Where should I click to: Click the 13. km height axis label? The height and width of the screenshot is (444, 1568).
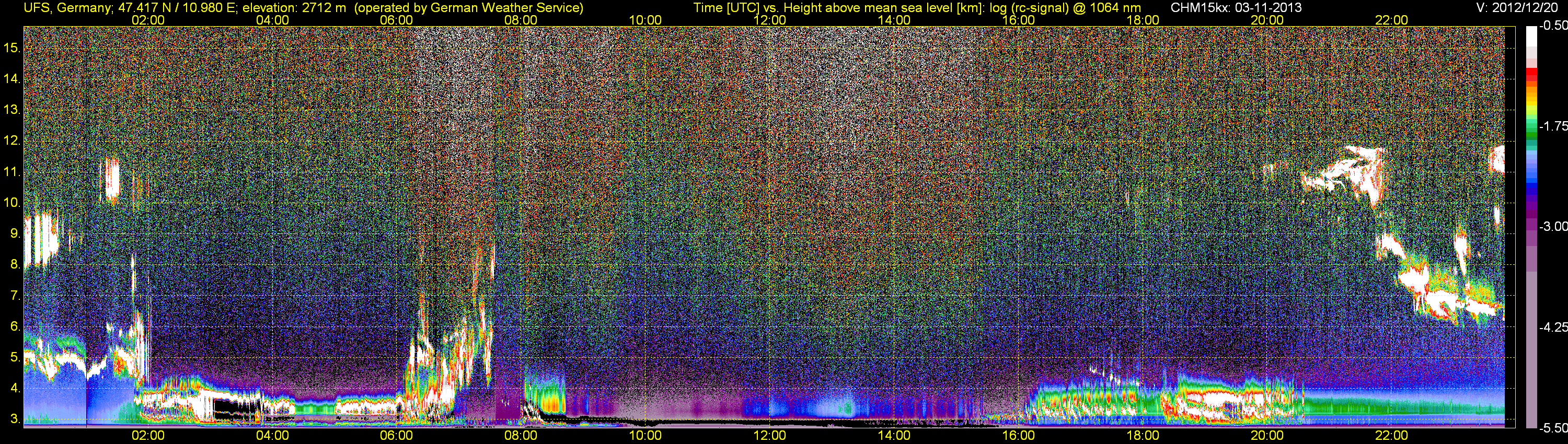12,110
